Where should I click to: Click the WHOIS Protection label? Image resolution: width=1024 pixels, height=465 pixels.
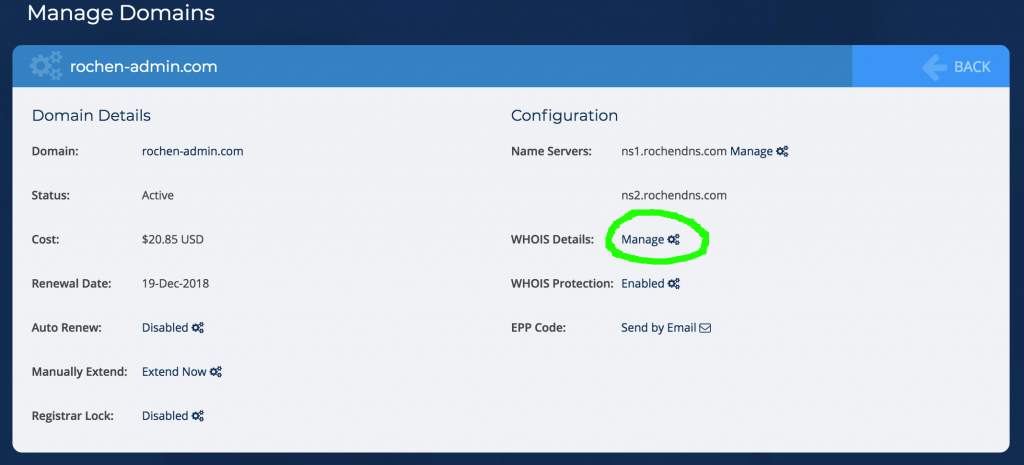(562, 283)
